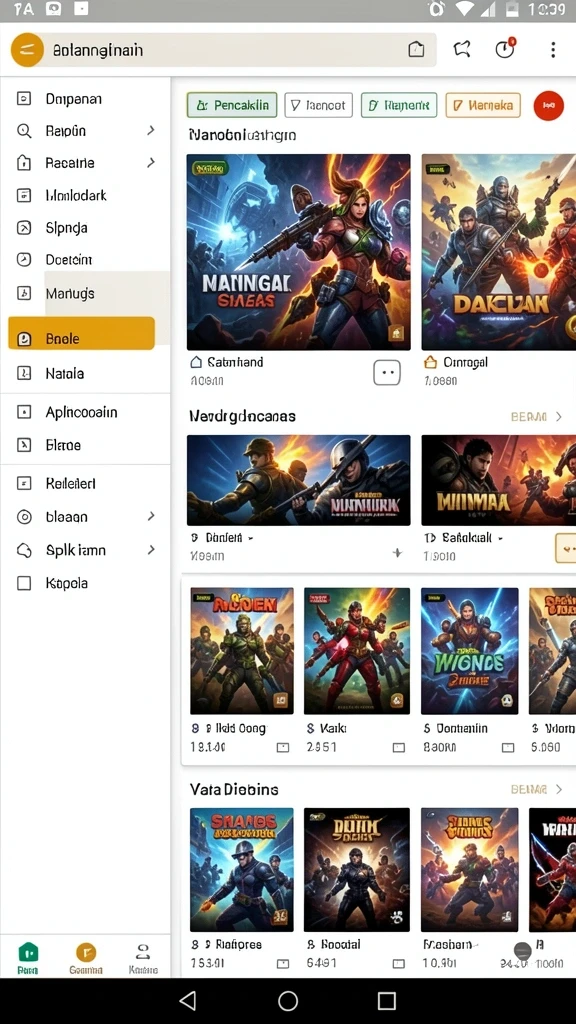Tap the share icon in top bar
The width and height of the screenshot is (576, 1024).
click(462, 50)
